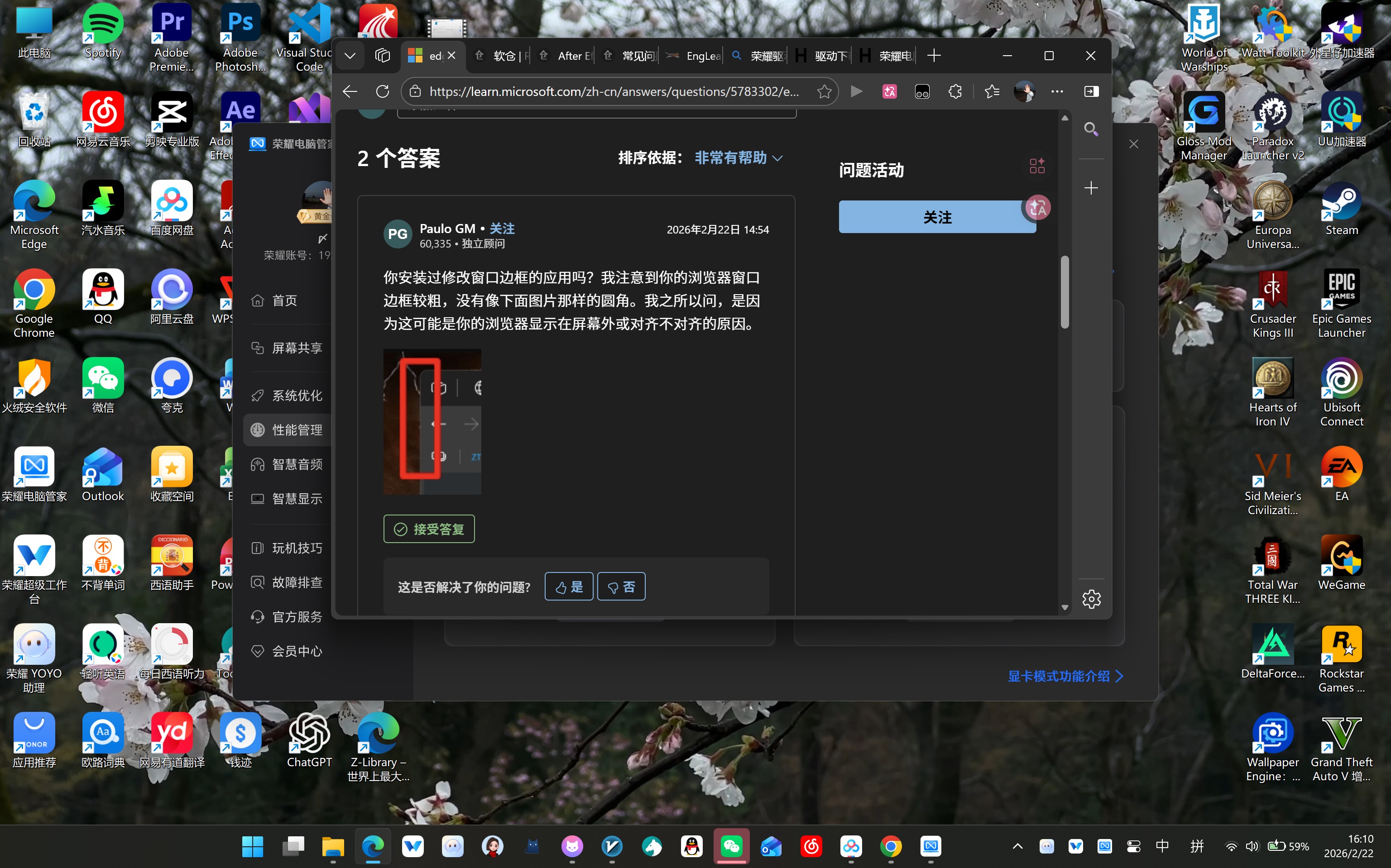Image resolution: width=1391 pixels, height=868 pixels.
Task: Click the 关注 follow button
Action: click(x=937, y=216)
